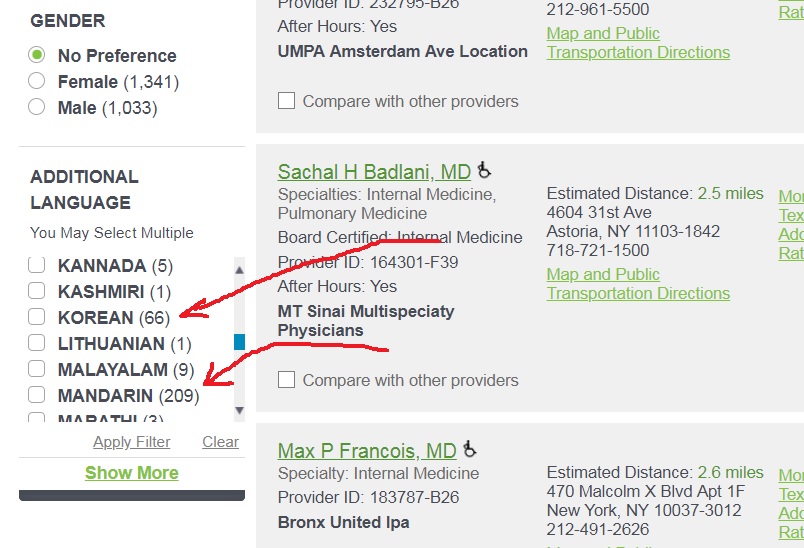This screenshot has height=548, width=804.
Task: Click wheelchair accessibility icon beside Max P Francois
Action: 469,449
